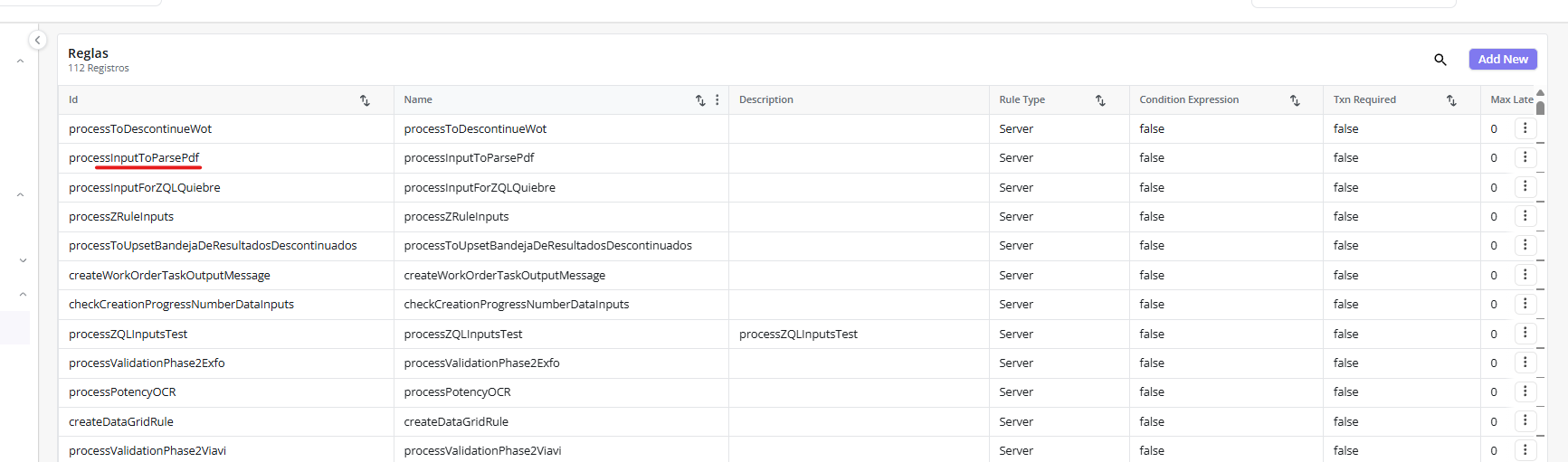Sort by Condition Expression column
The height and width of the screenshot is (462, 1568).
[x=1295, y=100]
